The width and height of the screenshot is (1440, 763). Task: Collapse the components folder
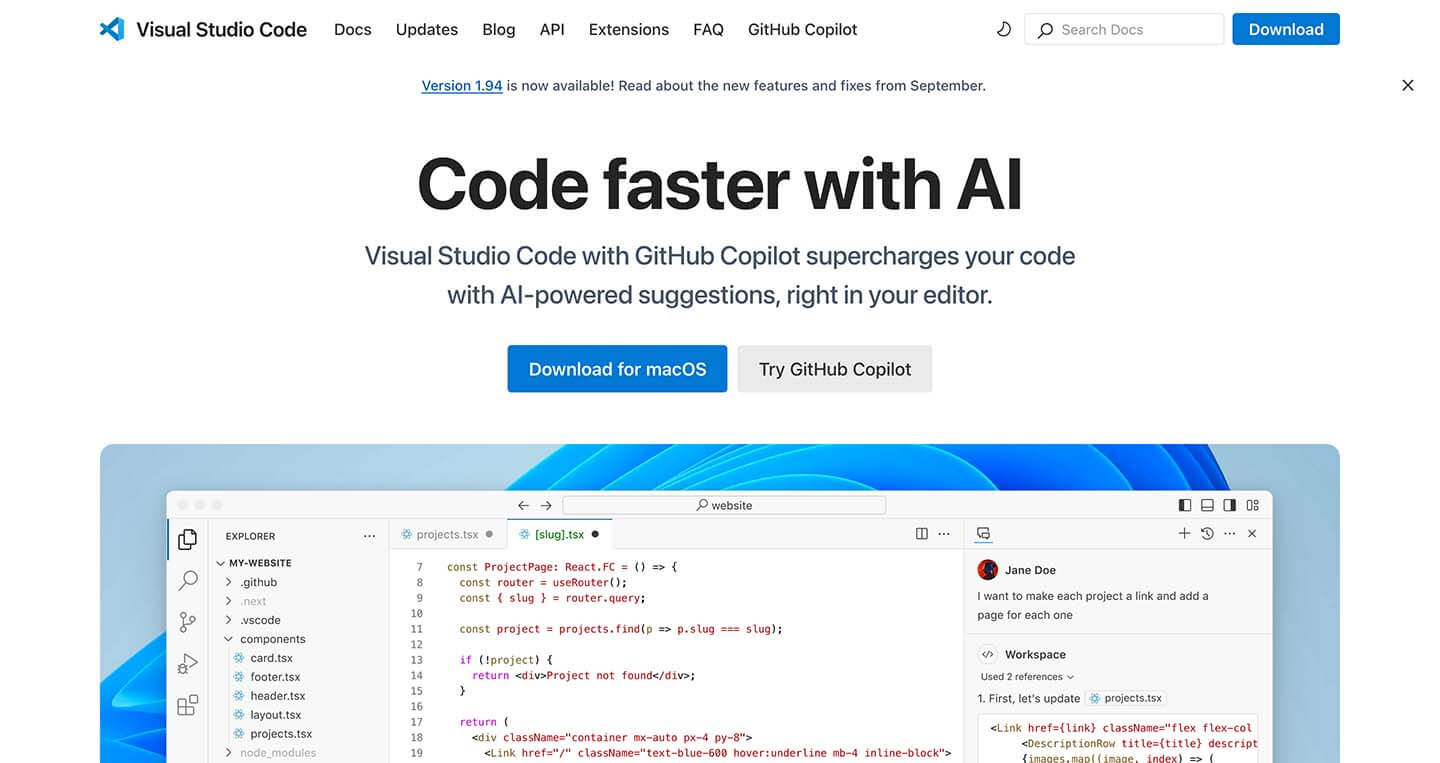[x=229, y=639]
